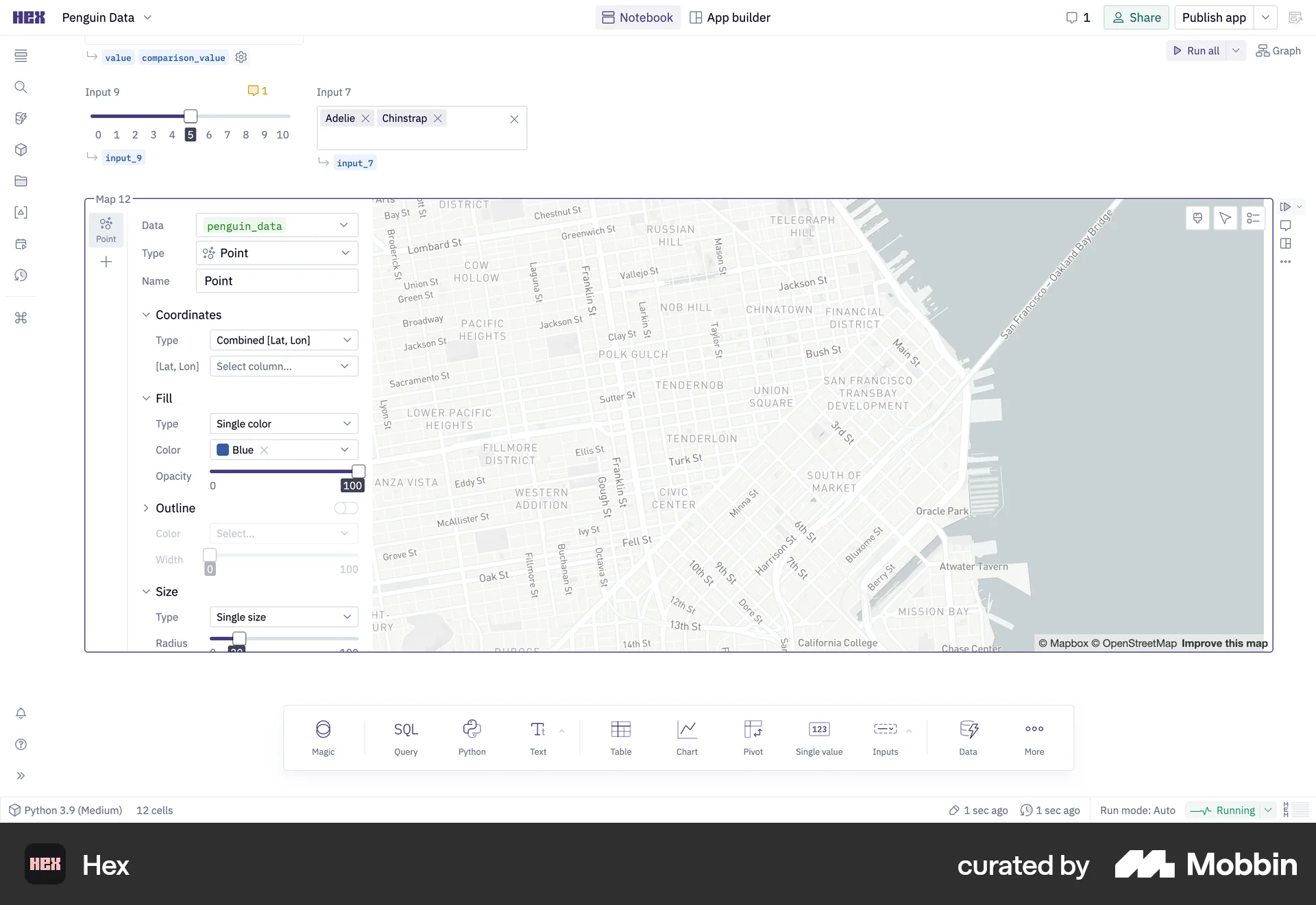The image size is (1316, 905).
Task: Open the search panel in the left sidebar
Action: point(21,87)
